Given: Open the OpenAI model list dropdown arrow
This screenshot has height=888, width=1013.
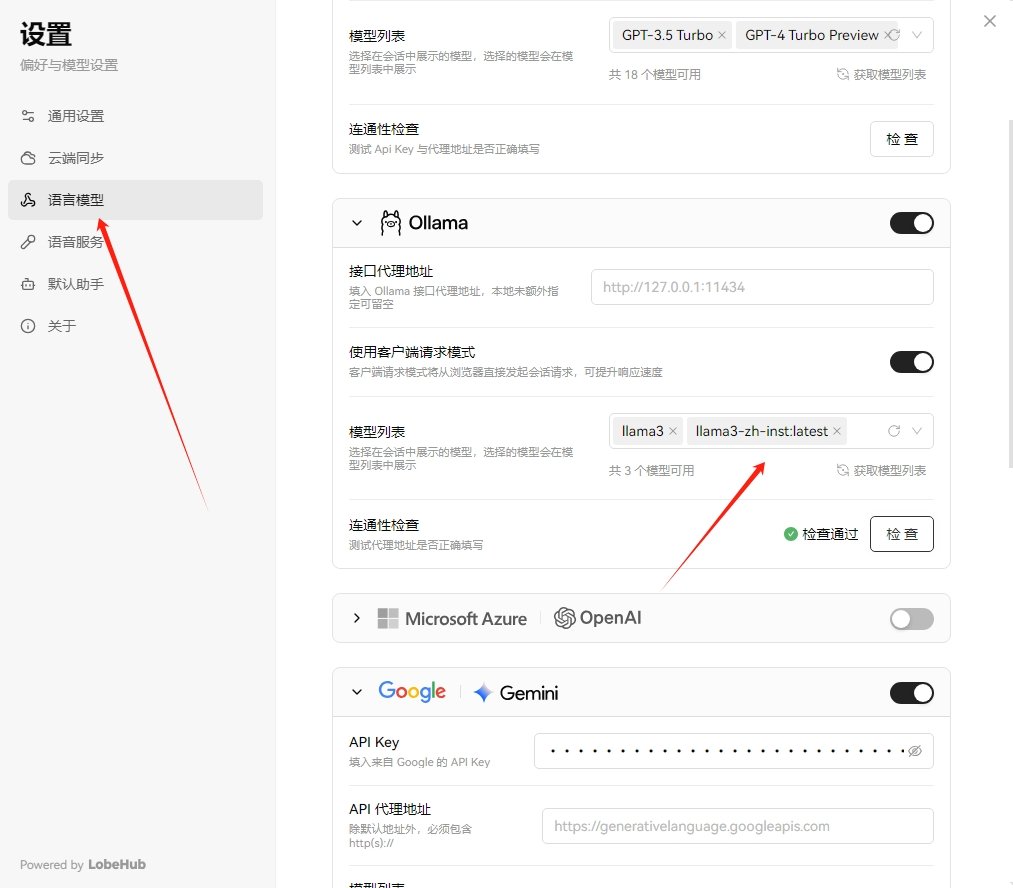Looking at the screenshot, I should 917,35.
